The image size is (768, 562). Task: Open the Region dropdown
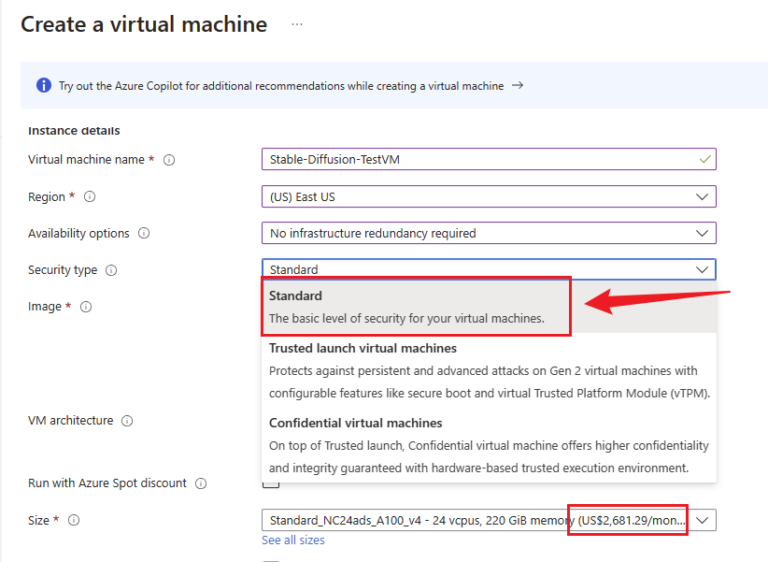(489, 196)
